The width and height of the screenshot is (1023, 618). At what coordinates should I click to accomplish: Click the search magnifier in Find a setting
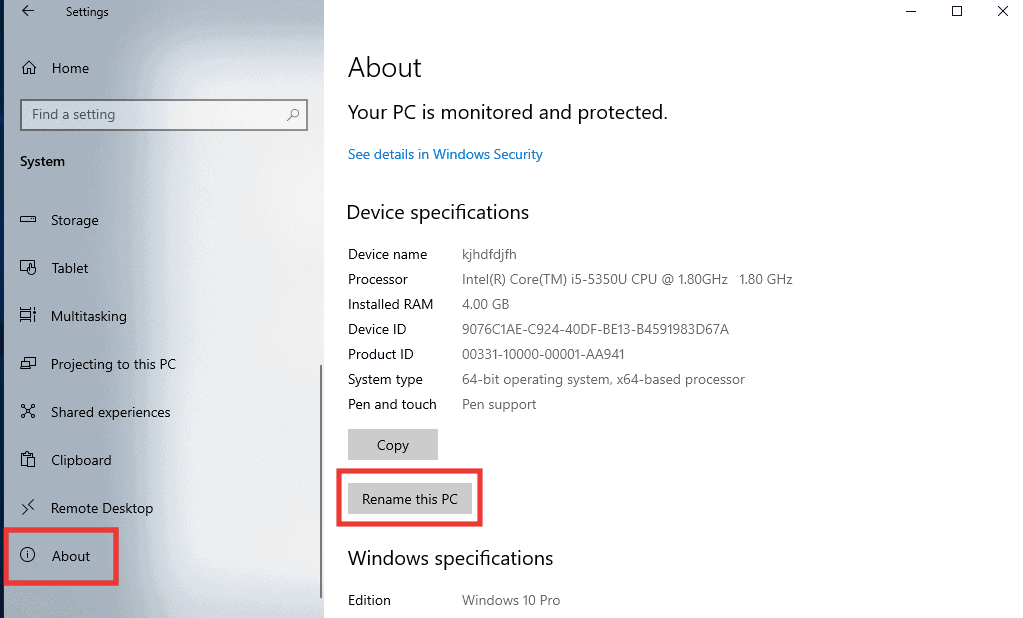(x=292, y=114)
